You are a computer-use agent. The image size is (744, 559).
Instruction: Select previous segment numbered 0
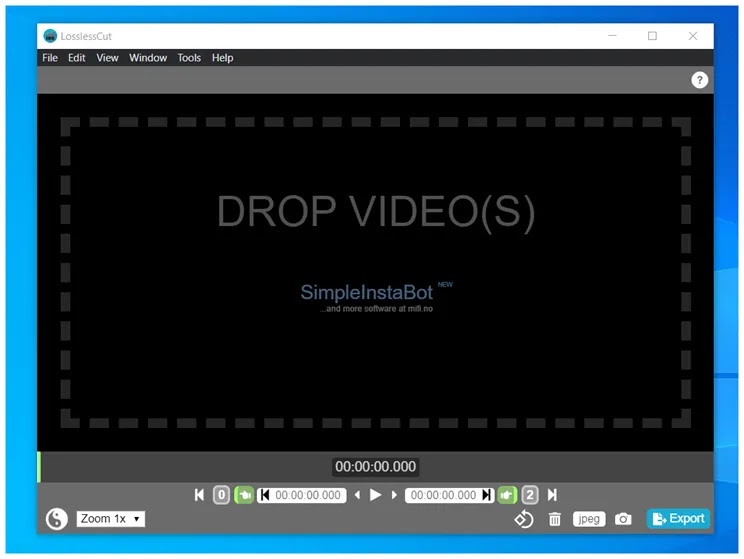coord(221,495)
